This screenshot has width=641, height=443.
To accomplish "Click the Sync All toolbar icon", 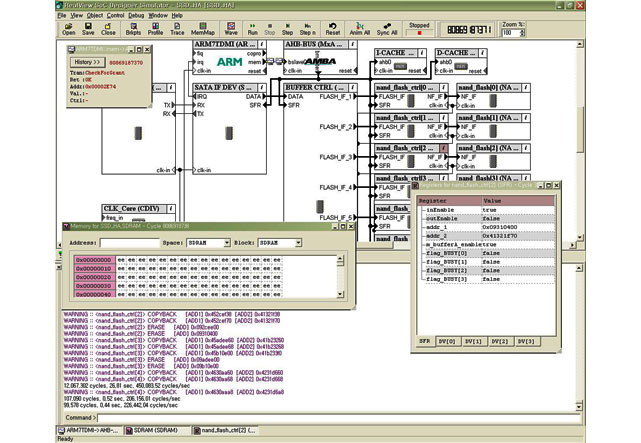I will coord(387,27).
